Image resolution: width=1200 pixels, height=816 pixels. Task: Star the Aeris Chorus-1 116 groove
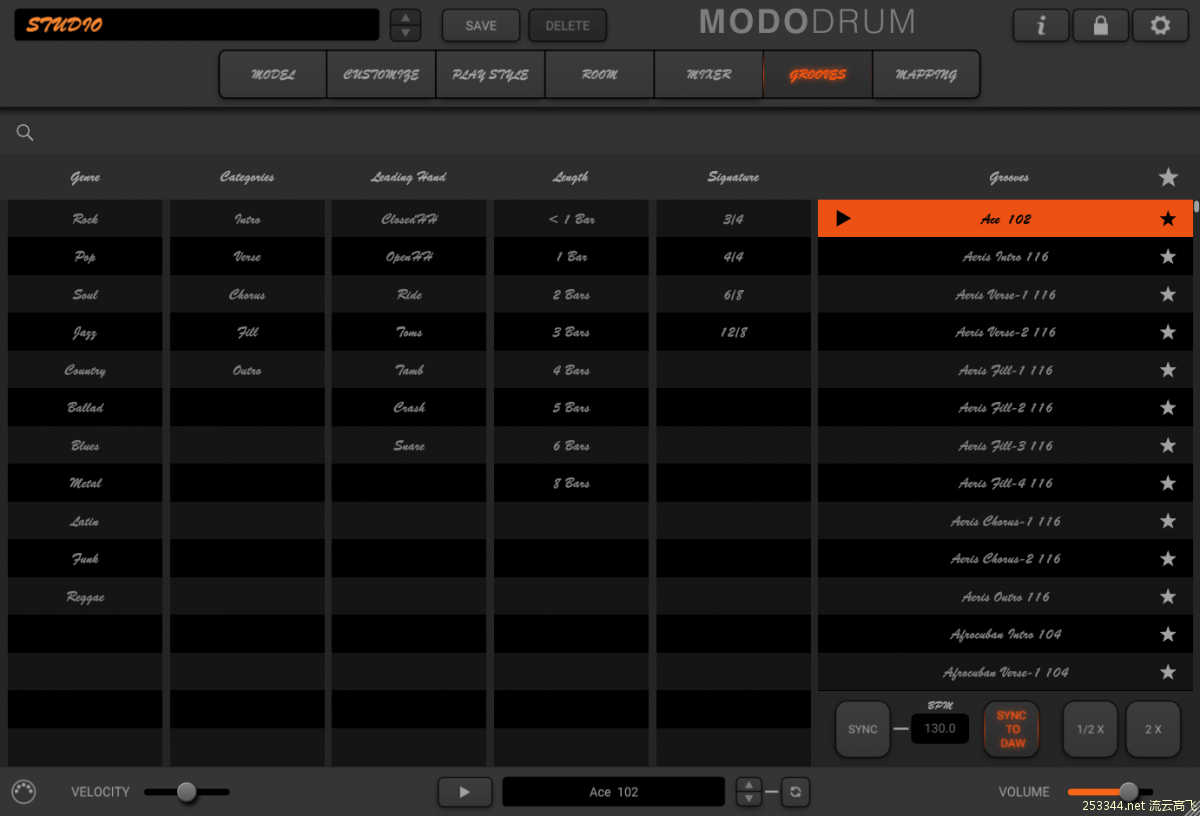click(1168, 521)
